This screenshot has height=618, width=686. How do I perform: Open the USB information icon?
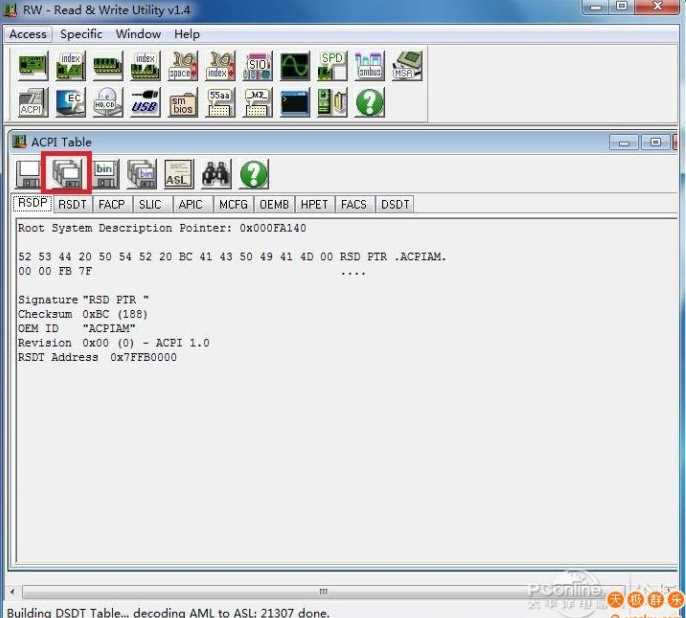[145, 102]
